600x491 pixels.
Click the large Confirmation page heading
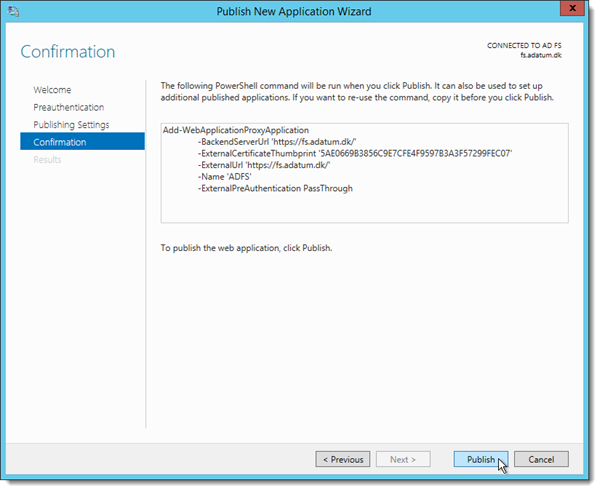click(x=68, y=52)
